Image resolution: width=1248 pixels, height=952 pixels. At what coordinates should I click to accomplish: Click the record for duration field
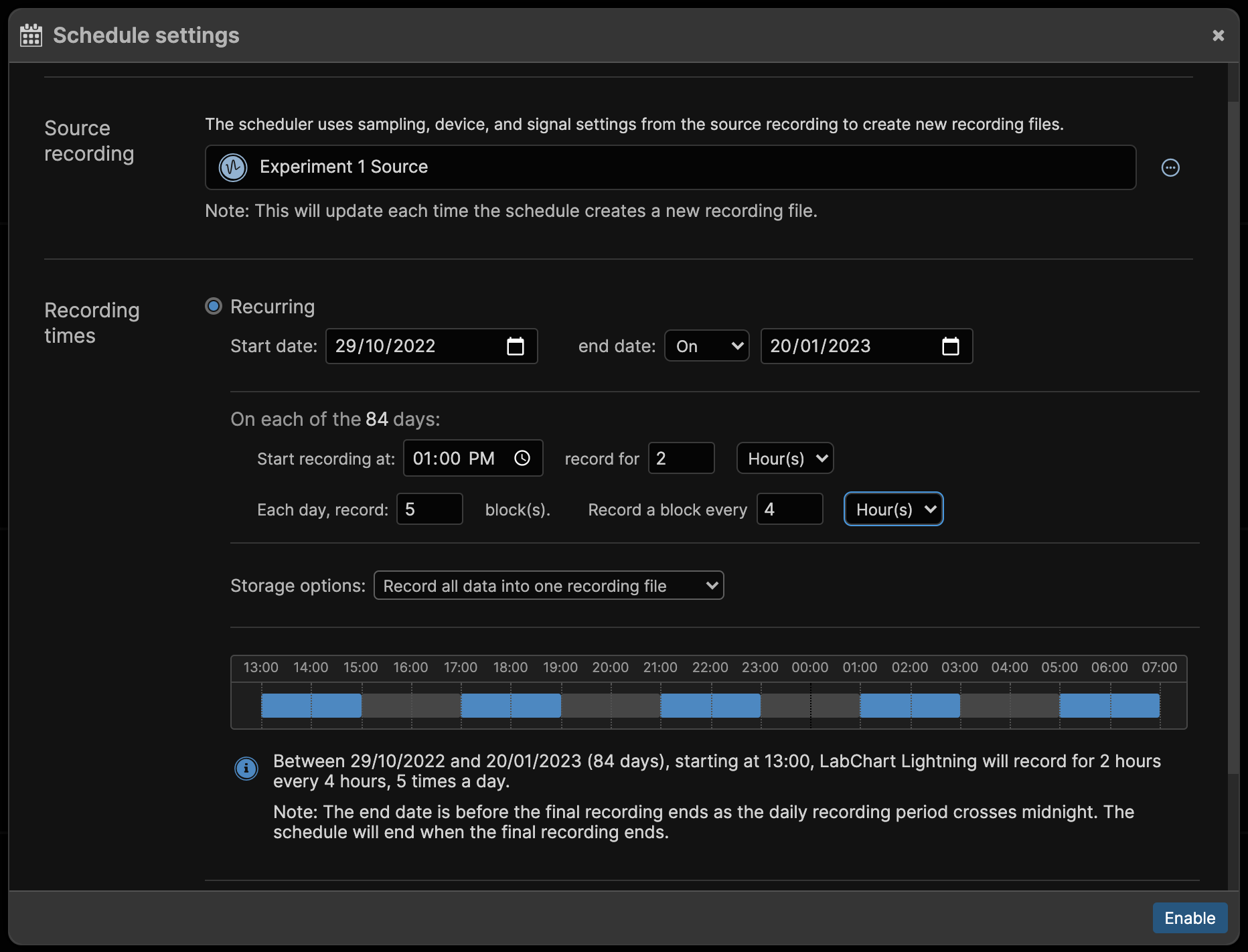(681, 459)
